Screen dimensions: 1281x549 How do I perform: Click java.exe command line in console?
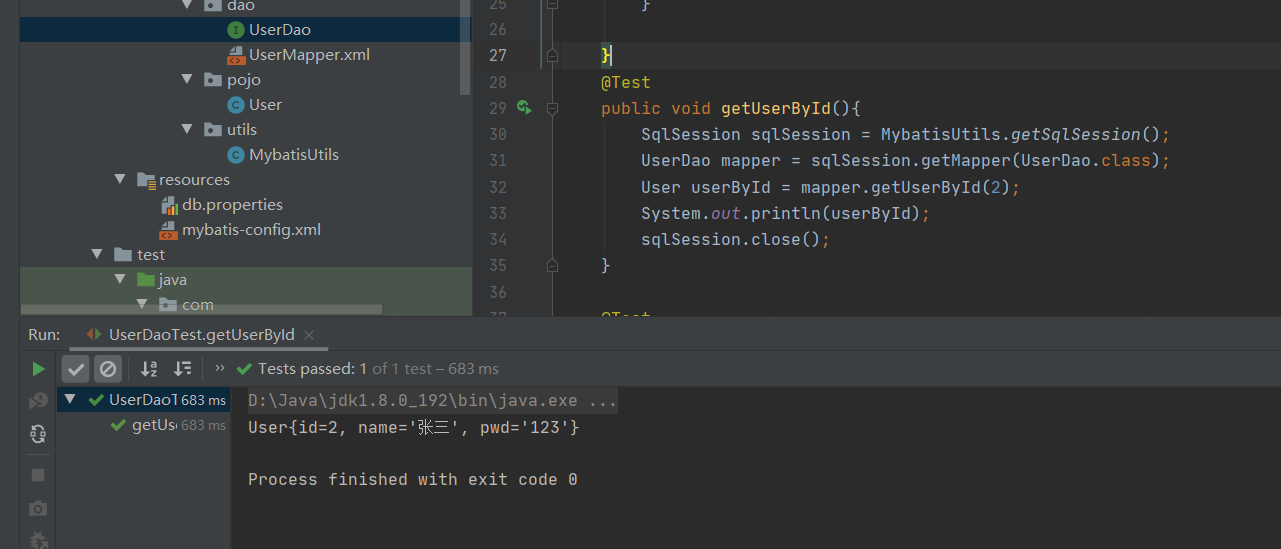point(432,401)
